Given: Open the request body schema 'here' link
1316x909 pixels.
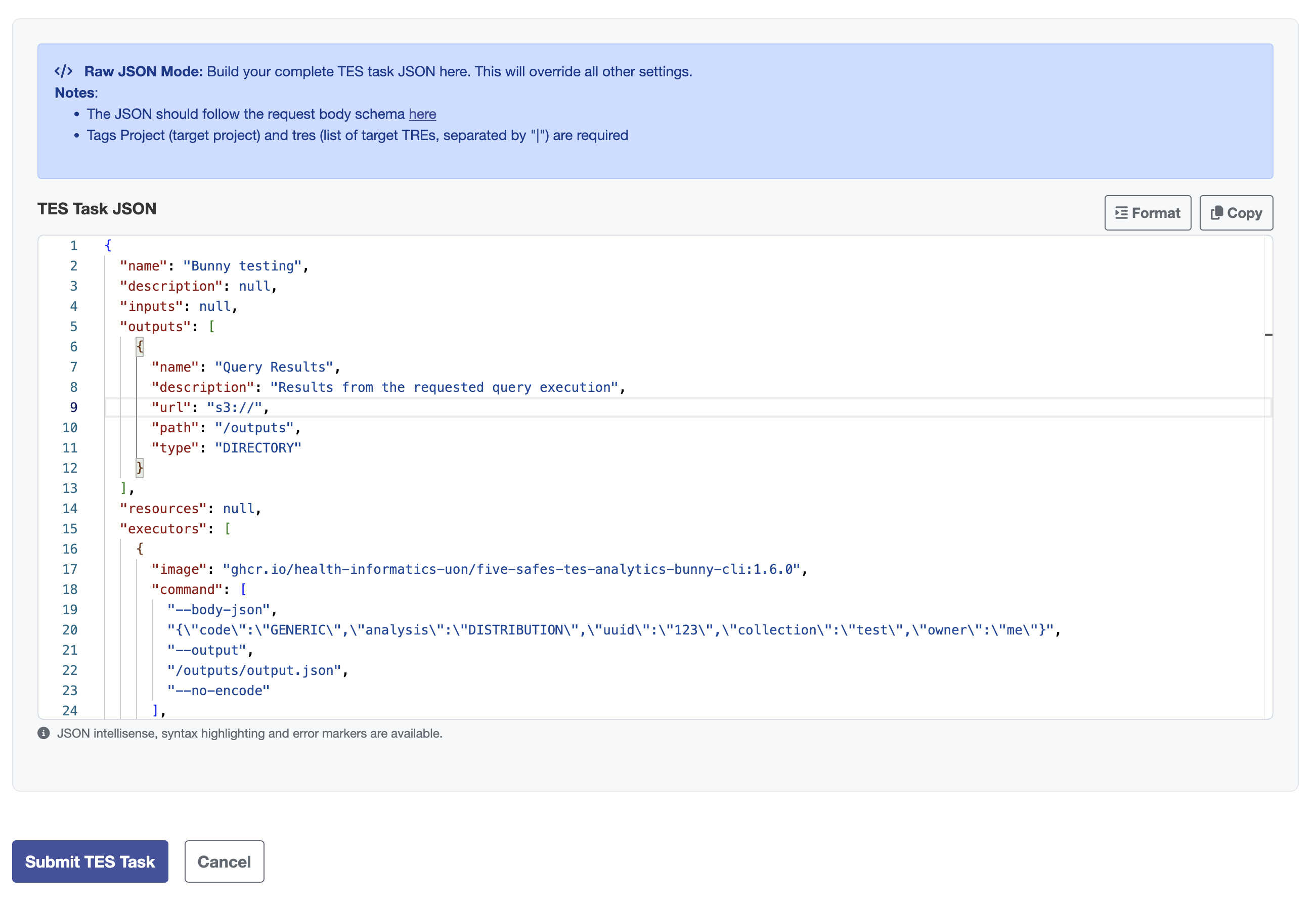Looking at the screenshot, I should [x=422, y=114].
